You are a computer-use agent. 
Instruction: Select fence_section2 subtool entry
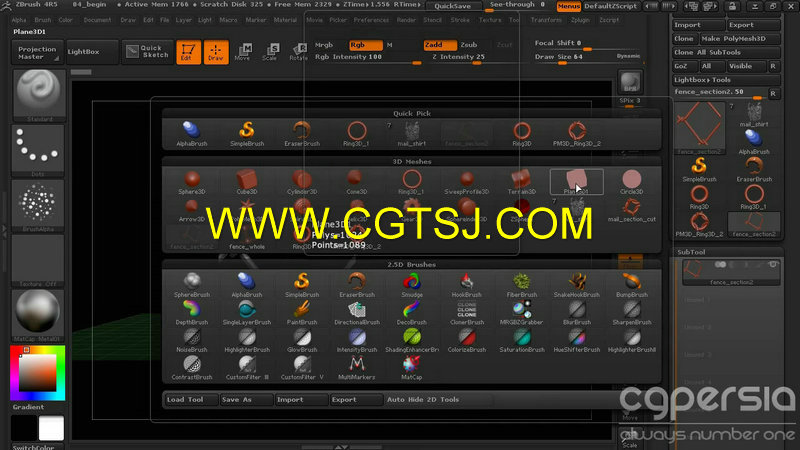click(731, 272)
